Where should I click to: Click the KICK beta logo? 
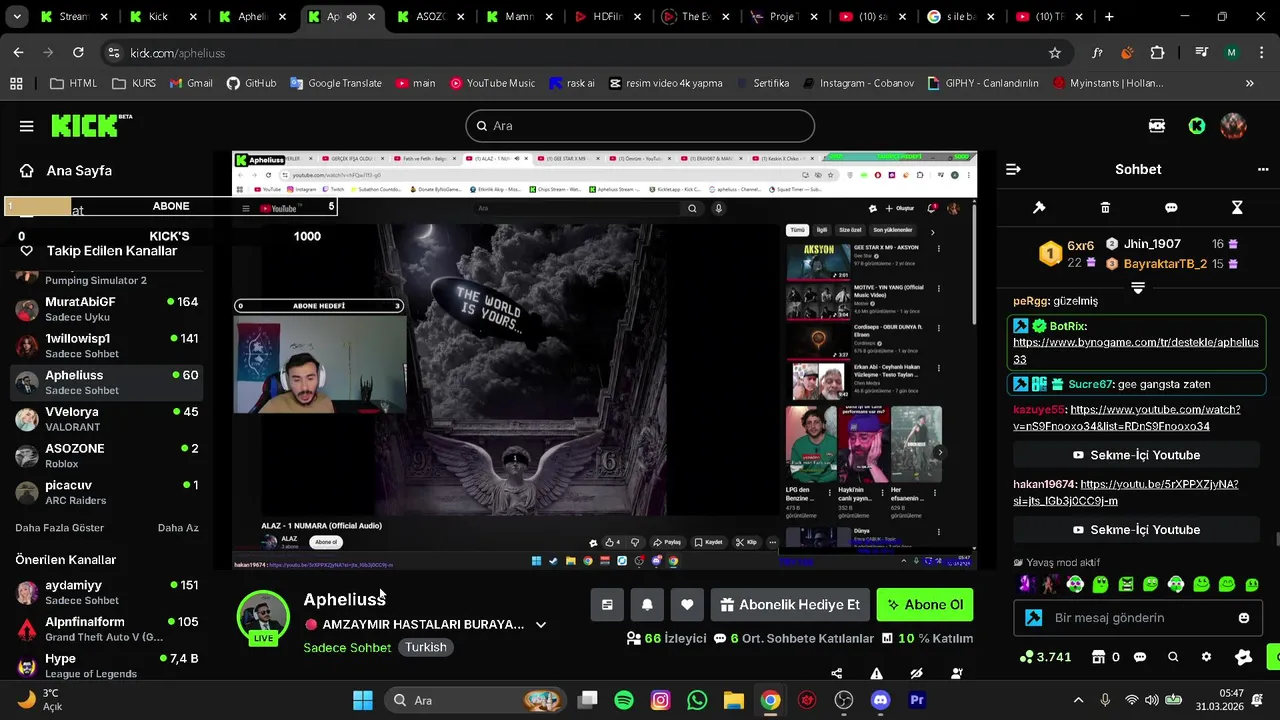pyautogui.click(x=91, y=125)
